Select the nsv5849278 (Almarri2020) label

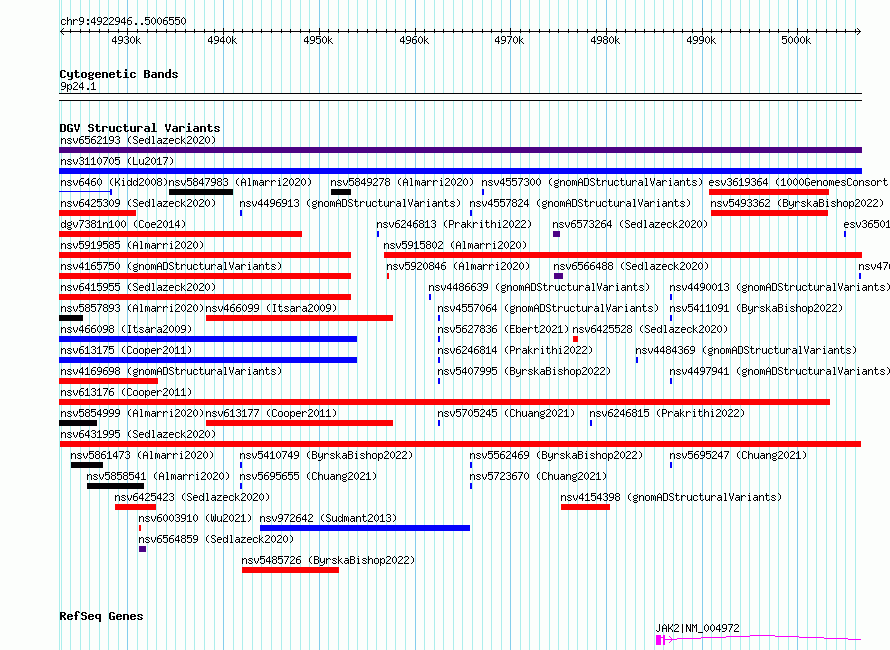click(x=402, y=182)
